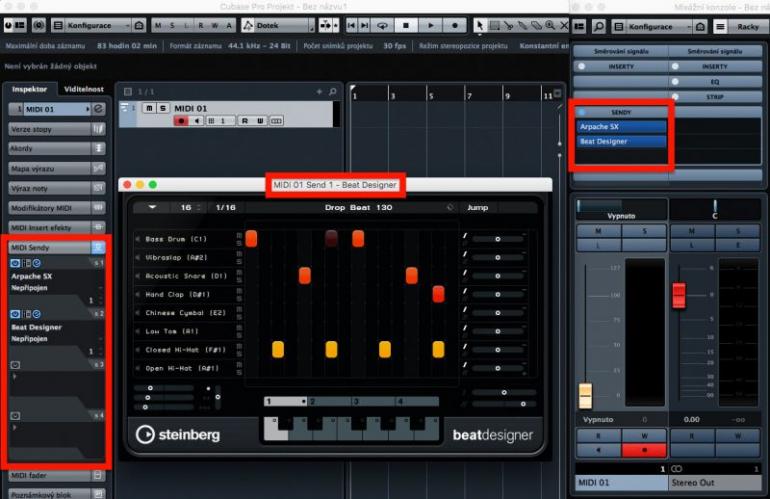Select the Mute X tool
This screenshot has width=770, height=499.
tap(564, 25)
